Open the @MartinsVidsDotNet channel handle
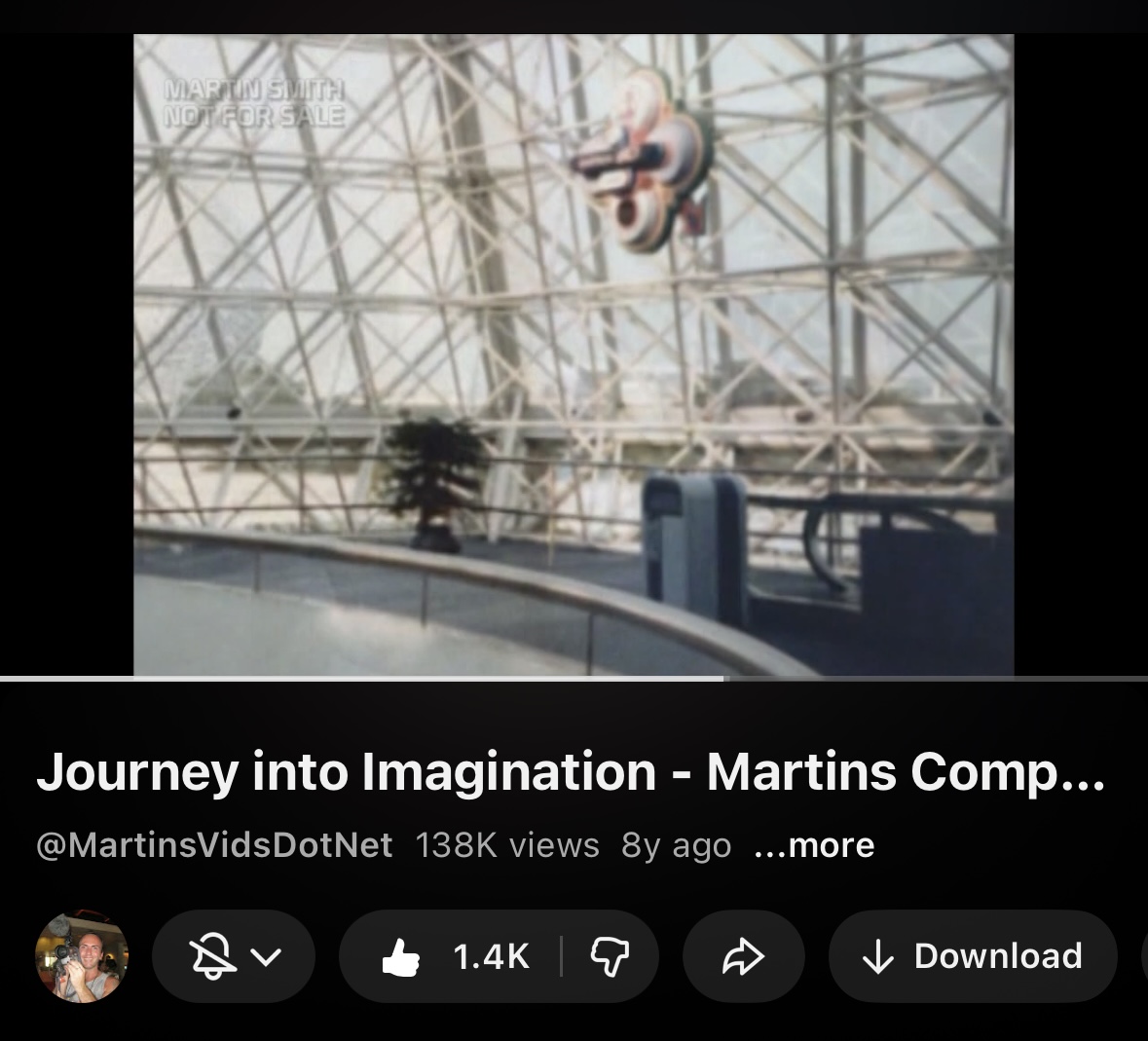Screen dimensions: 1148x1041 214,845
